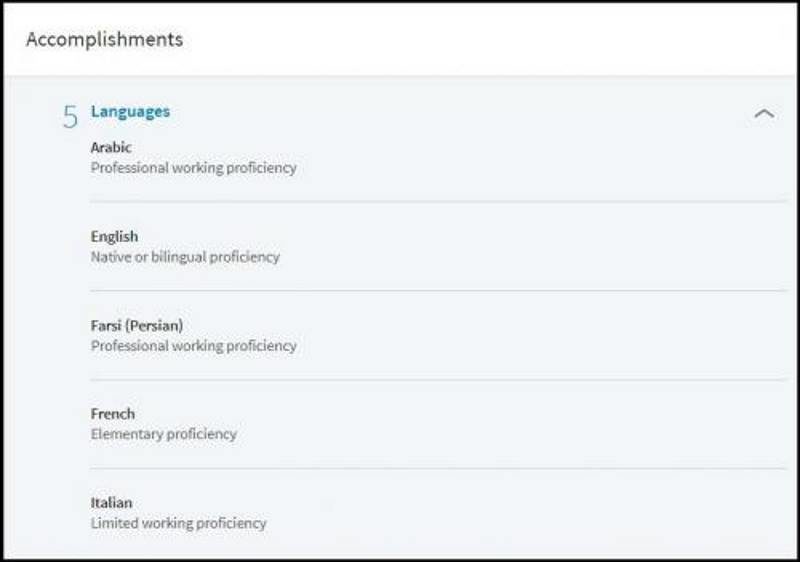The height and width of the screenshot is (562, 800).
Task: Click the Languages heading link
Action: tap(130, 112)
